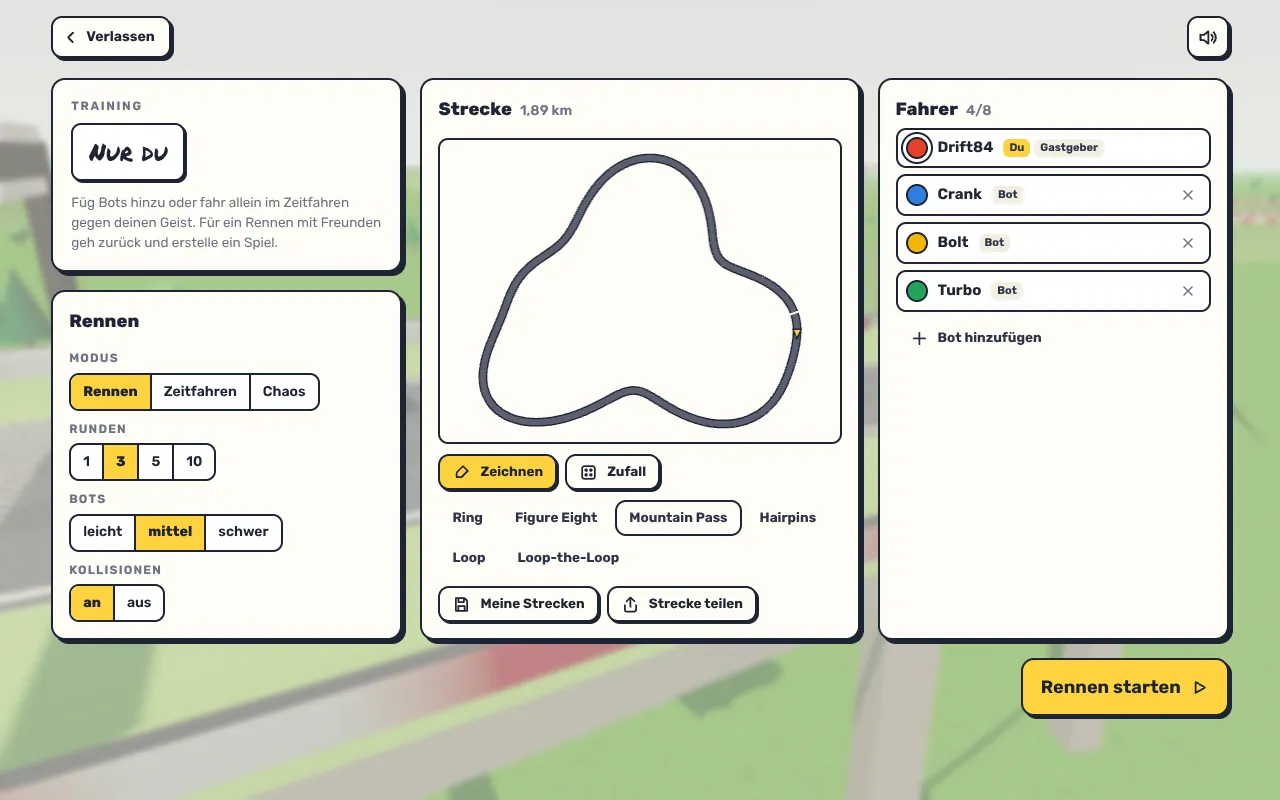Screen dimensions: 1280x800
Task: Remove the Turbo bot
Action: click(x=1188, y=291)
